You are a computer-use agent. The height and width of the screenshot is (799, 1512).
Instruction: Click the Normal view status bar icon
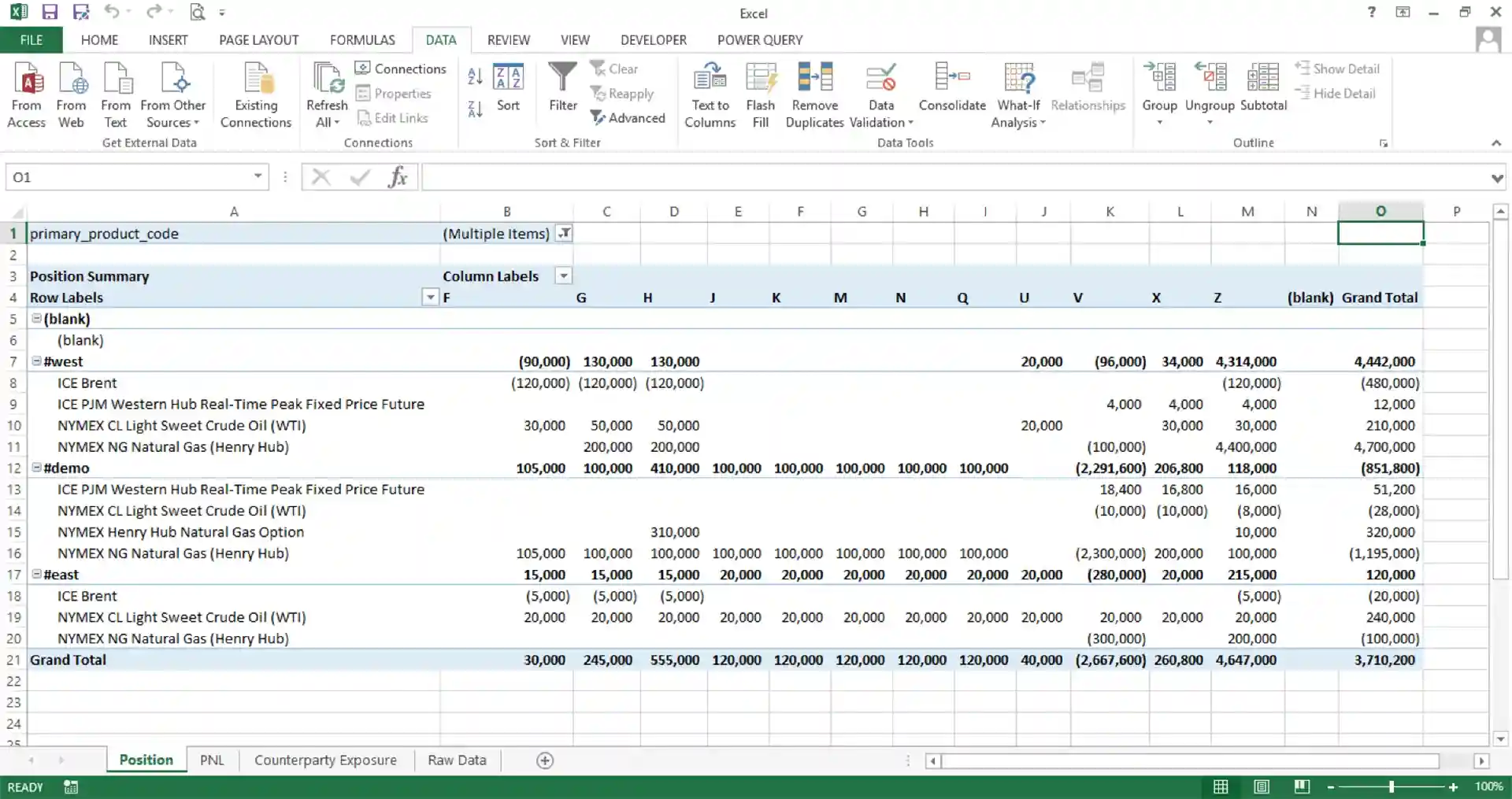1221,786
